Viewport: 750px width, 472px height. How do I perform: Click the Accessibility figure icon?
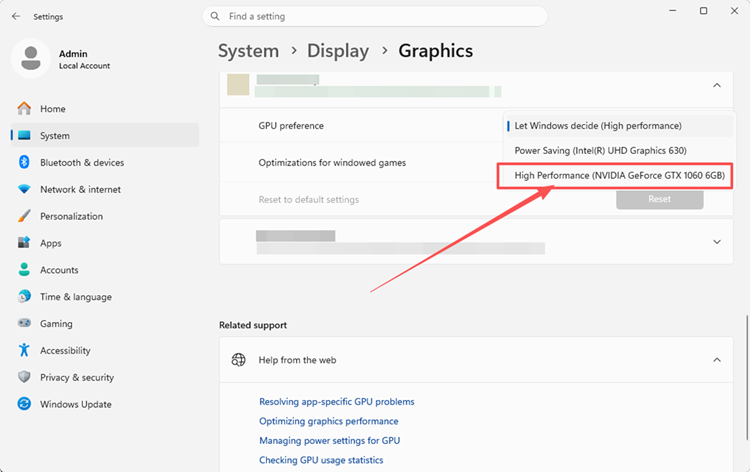click(24, 350)
